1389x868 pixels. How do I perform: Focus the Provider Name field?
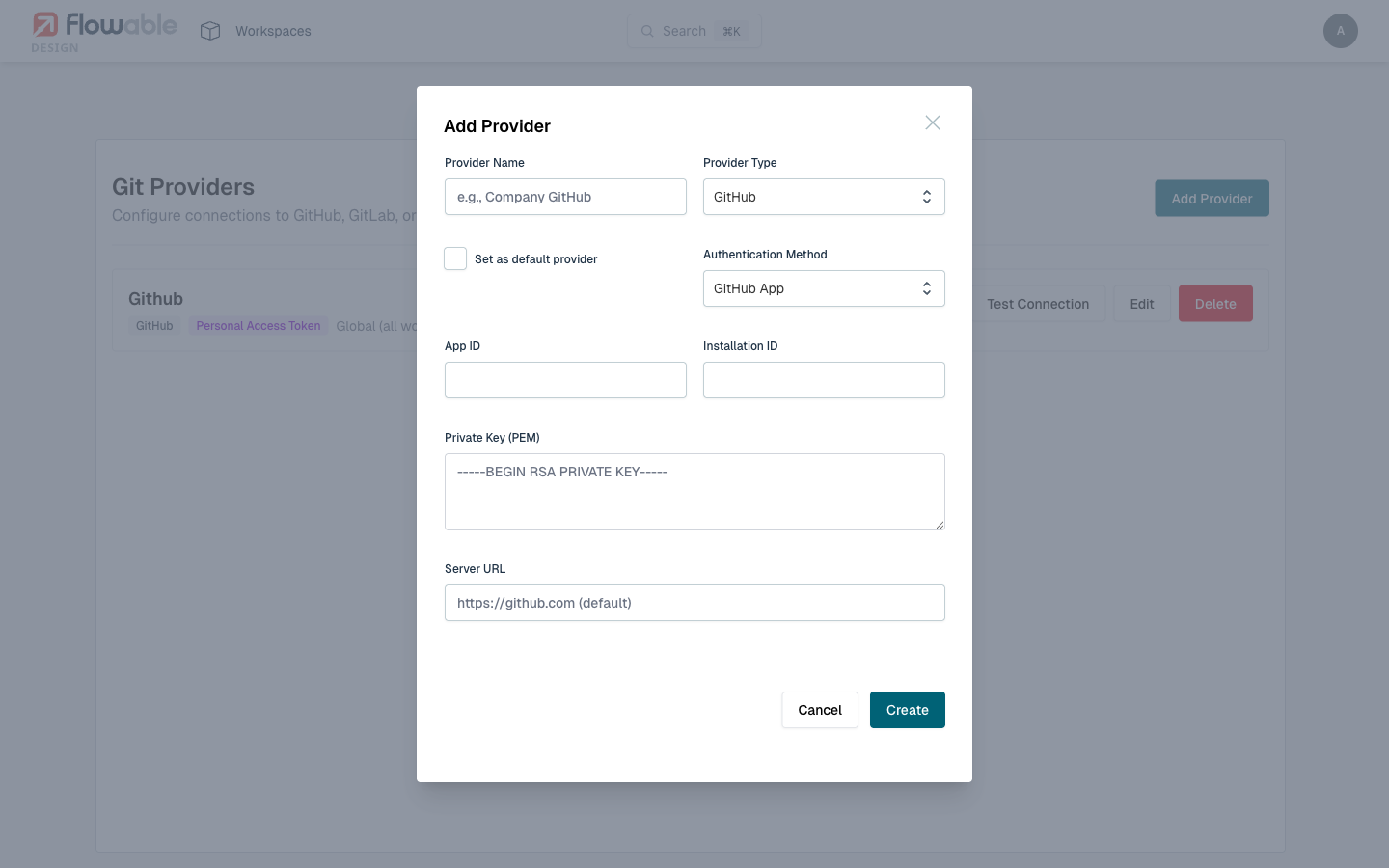565,197
